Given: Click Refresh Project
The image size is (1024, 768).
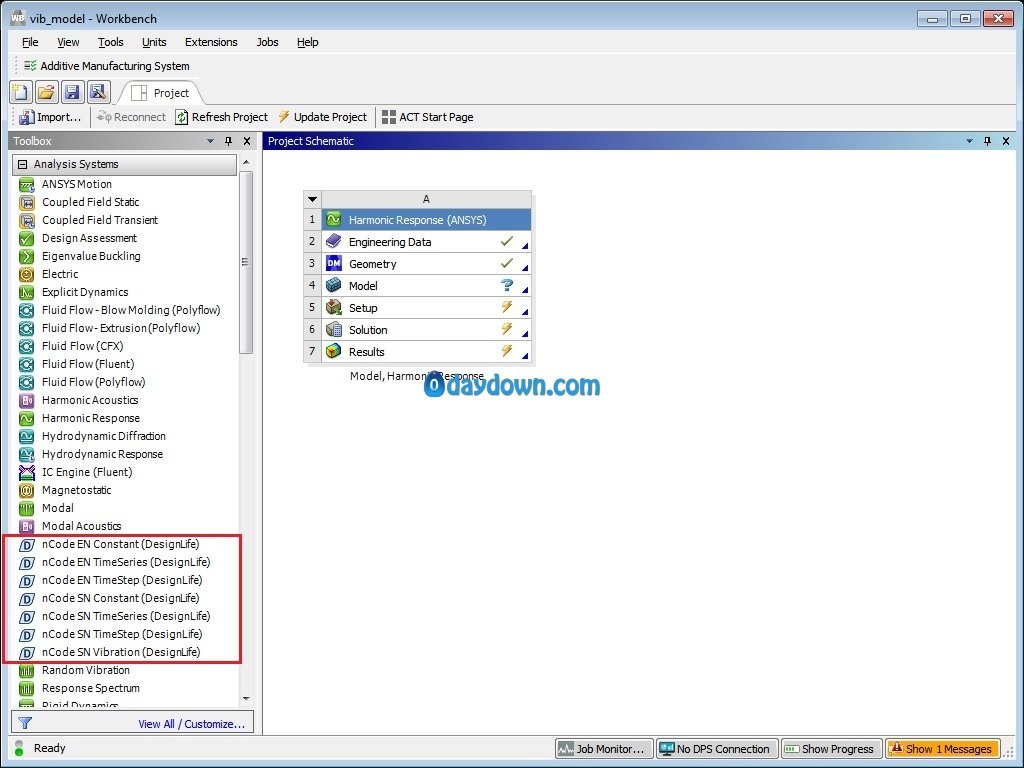Looking at the screenshot, I should click(221, 117).
